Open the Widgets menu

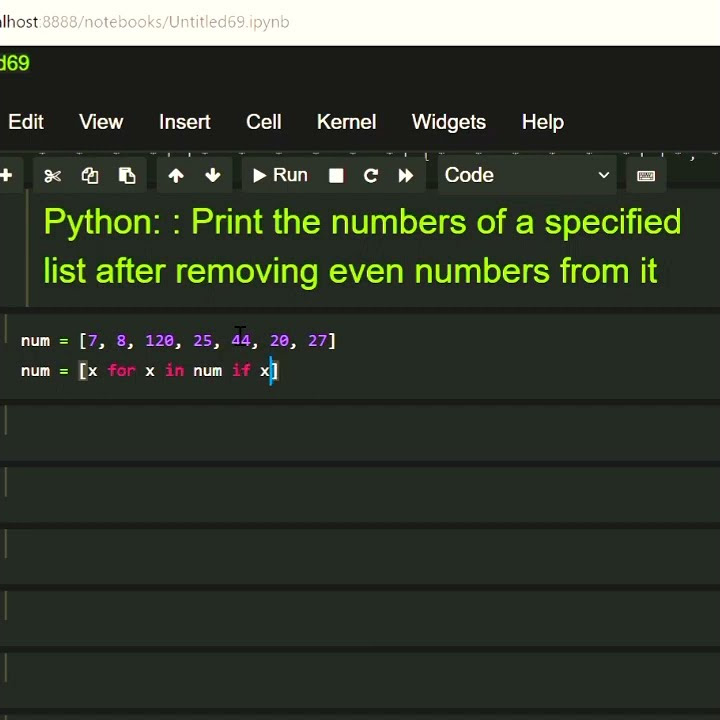[449, 122]
